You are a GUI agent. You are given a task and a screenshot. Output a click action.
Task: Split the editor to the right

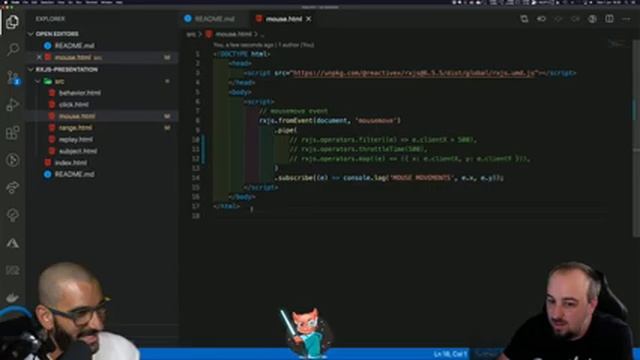click(609, 19)
